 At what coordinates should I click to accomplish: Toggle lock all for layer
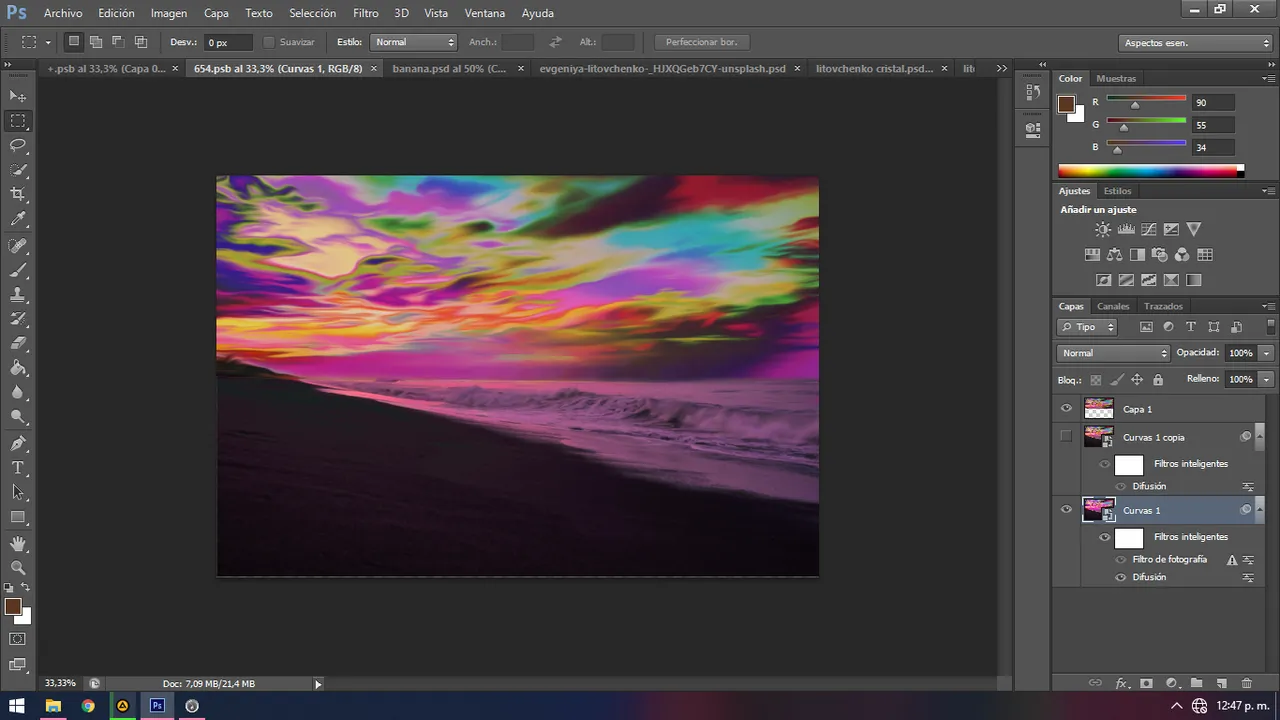pyautogui.click(x=1158, y=380)
